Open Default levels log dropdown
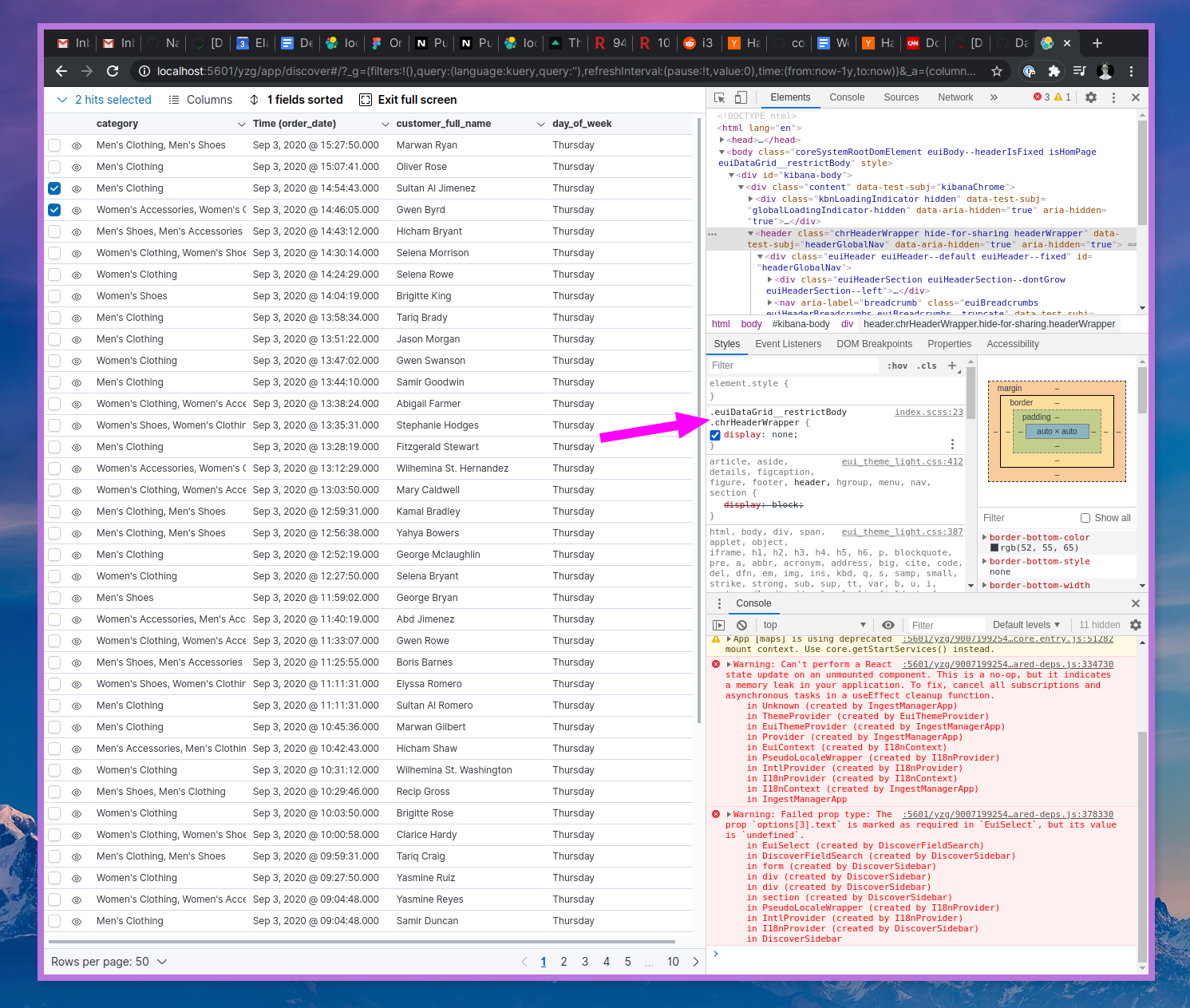The image size is (1190, 1008). (1026, 625)
